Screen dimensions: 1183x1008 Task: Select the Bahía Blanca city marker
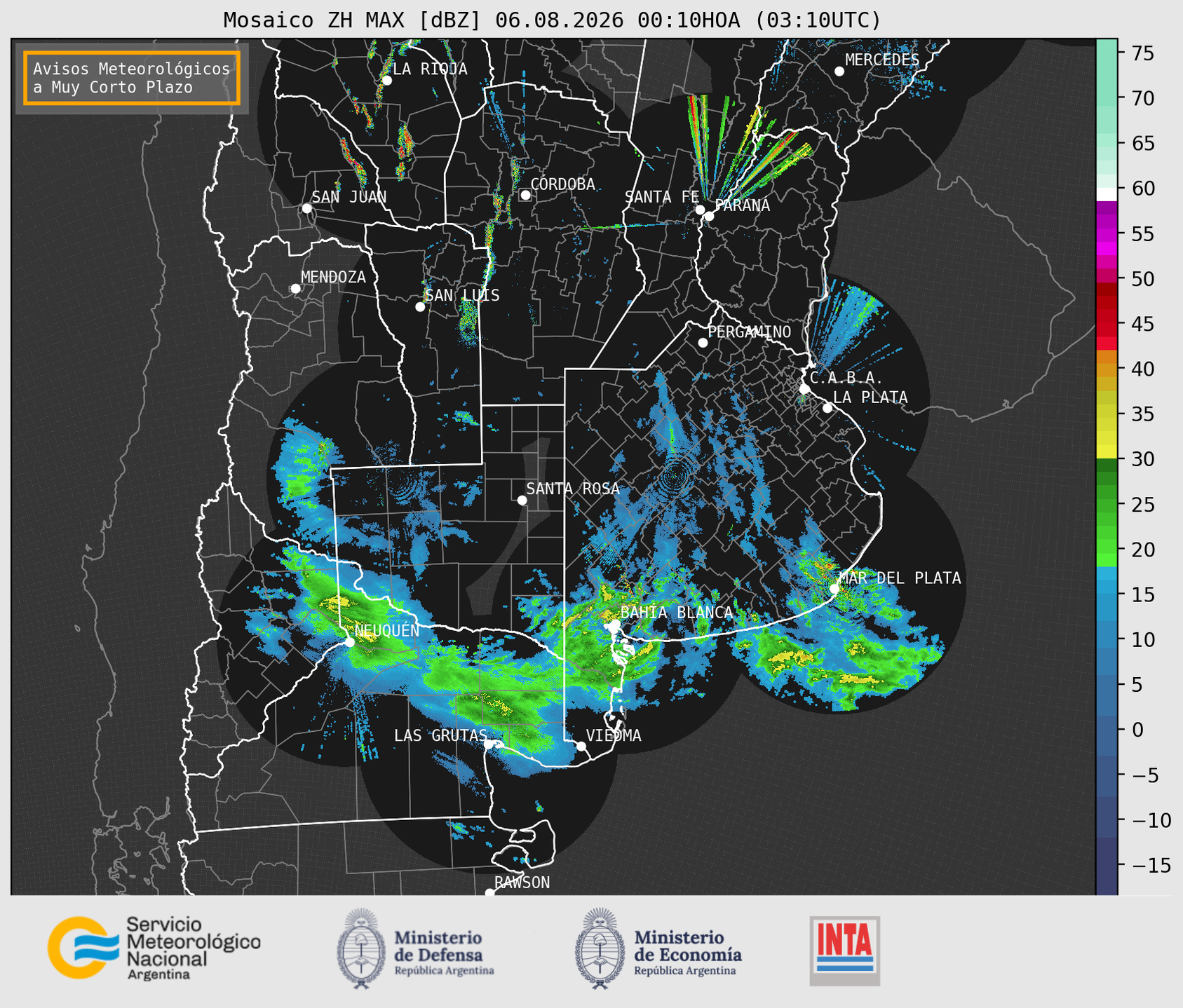[x=614, y=624]
